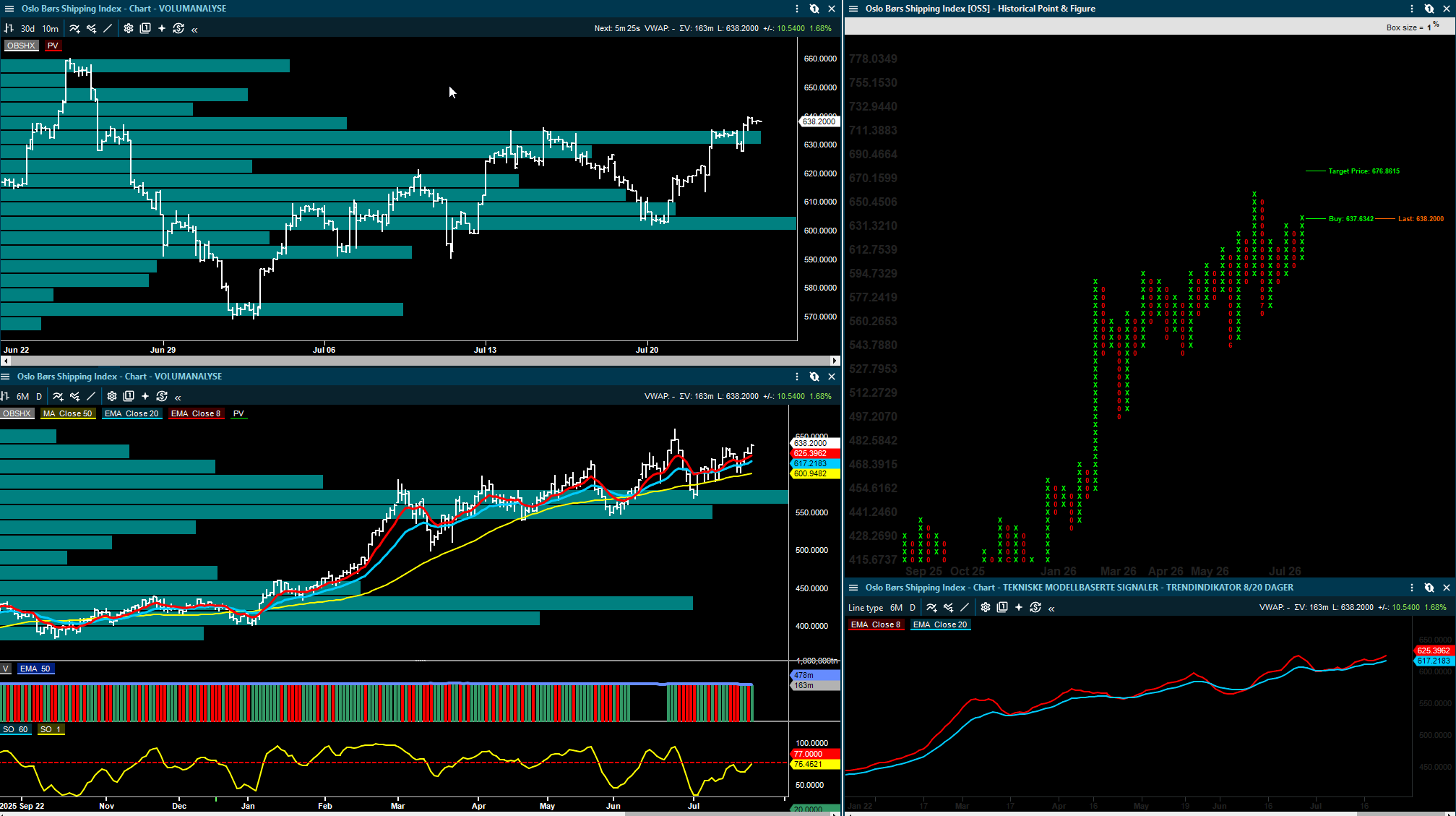
Task: Open settings gear in the Trendindikator chart
Action: tap(985, 607)
